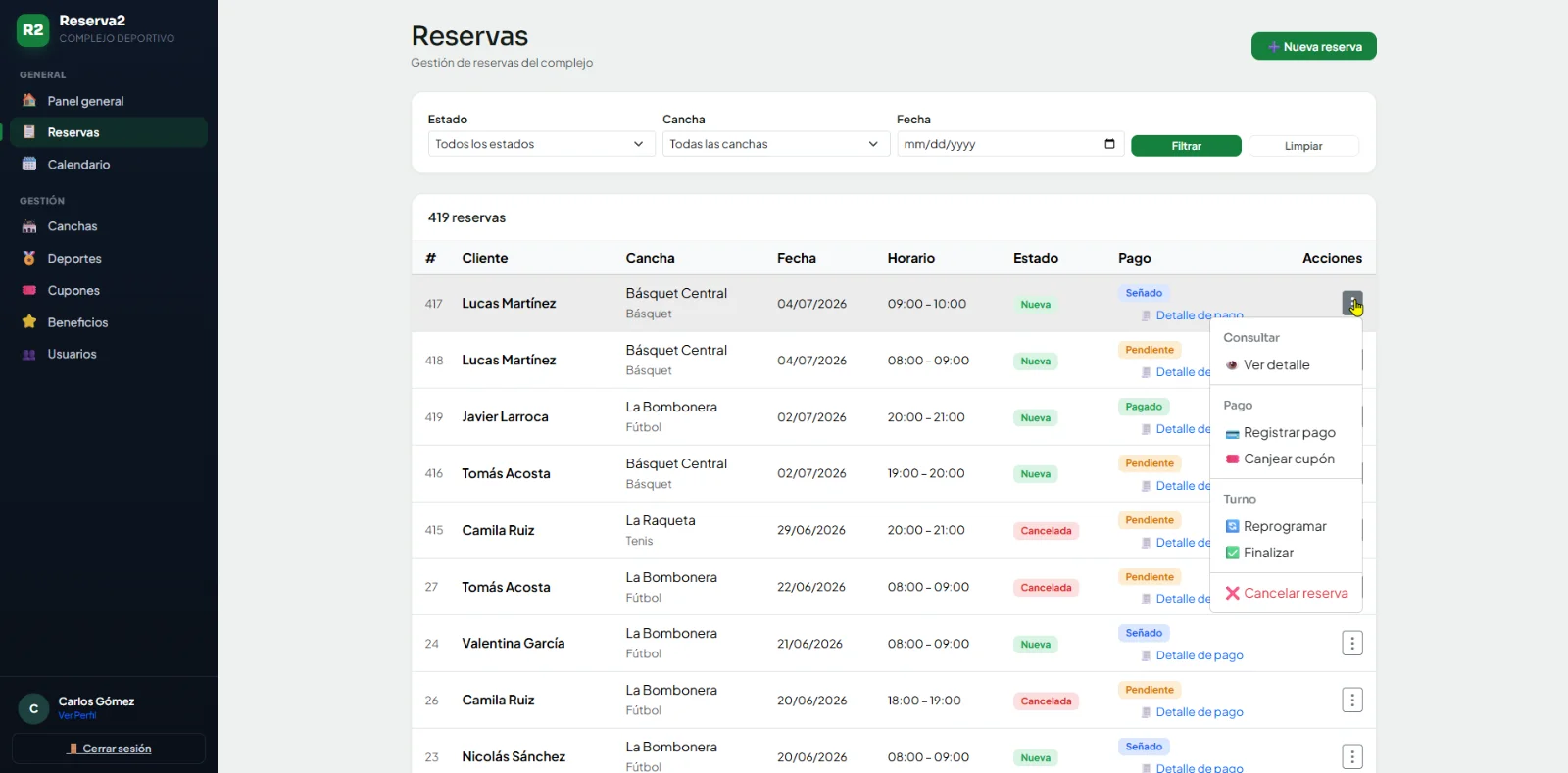Click the Javier Larroca client name

[x=505, y=417]
